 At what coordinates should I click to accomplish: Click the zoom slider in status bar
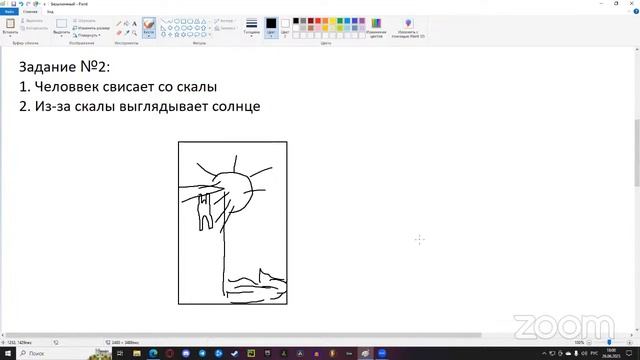click(609, 342)
